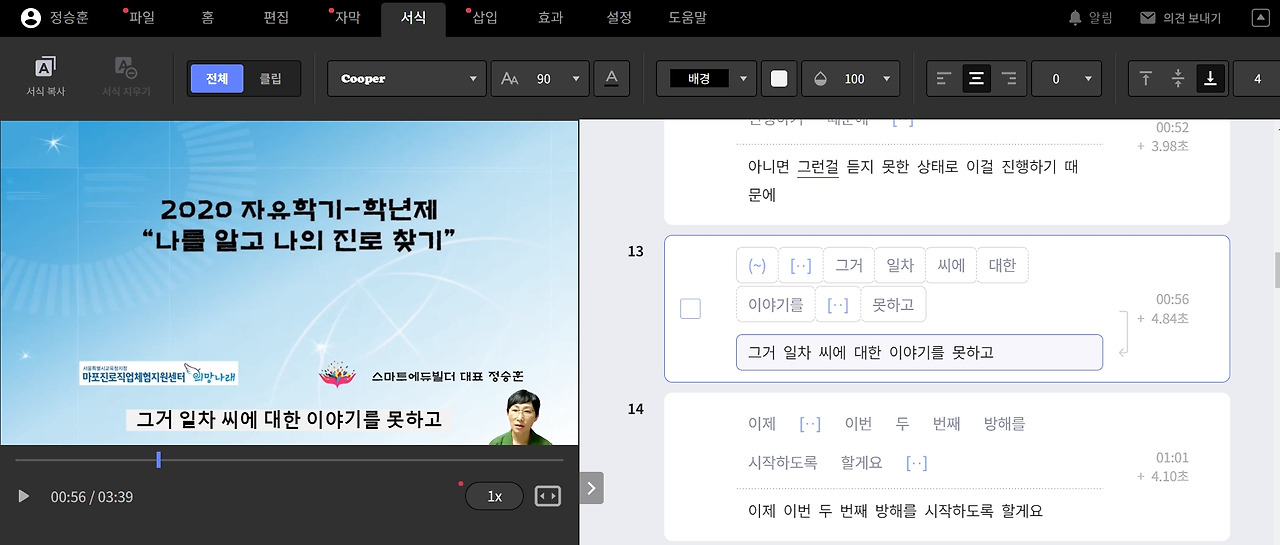This screenshot has height=545, width=1280.
Task: Open horizontal offset 0 dropdown
Action: [x=1066, y=79]
